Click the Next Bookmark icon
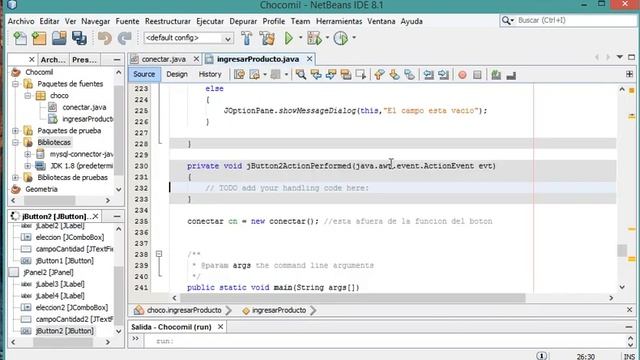The width and height of the screenshot is (640, 360). (394, 74)
